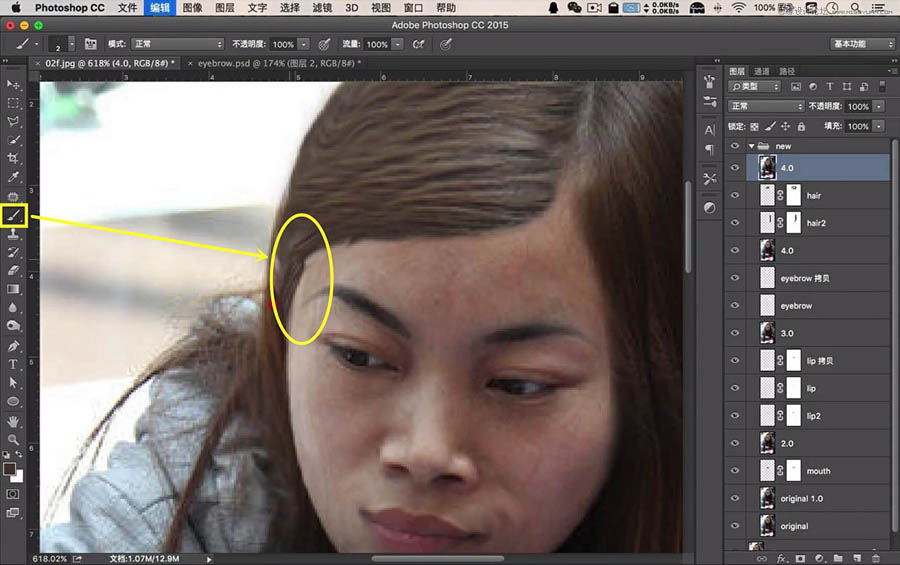This screenshot has height=565, width=900.
Task: Open the brush panel toggle
Action: click(91, 44)
